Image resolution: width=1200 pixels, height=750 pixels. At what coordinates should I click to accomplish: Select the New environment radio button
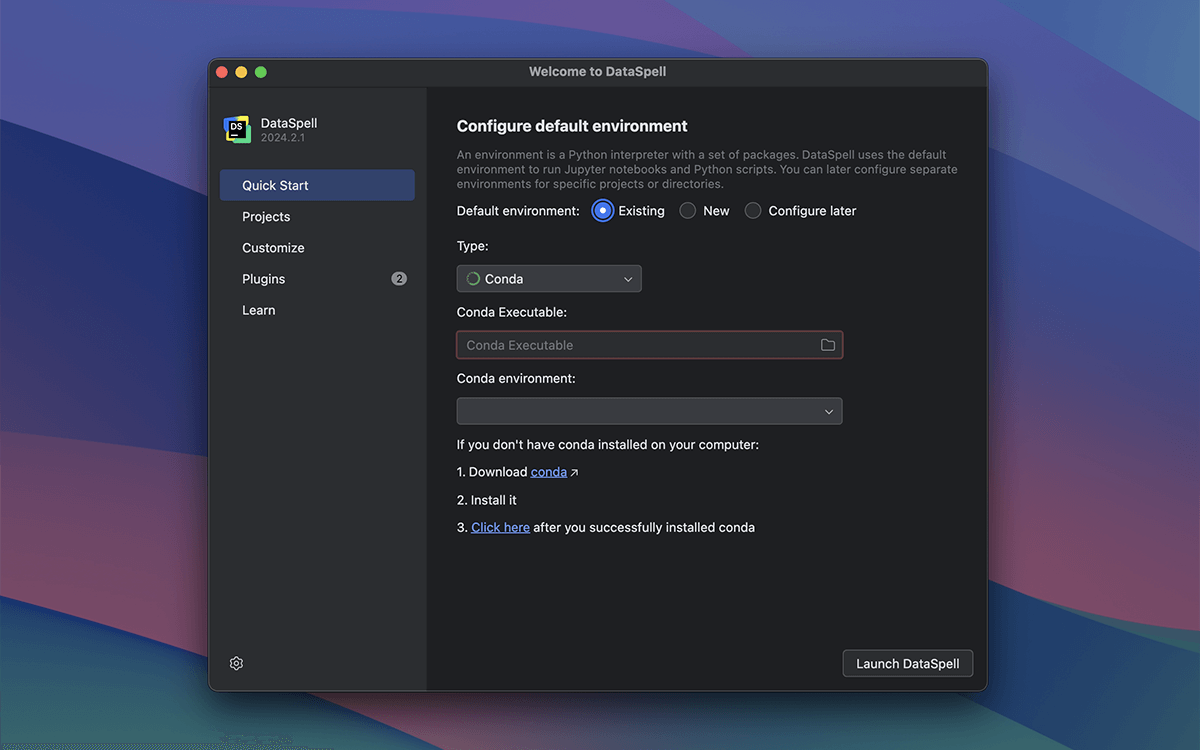(x=688, y=211)
